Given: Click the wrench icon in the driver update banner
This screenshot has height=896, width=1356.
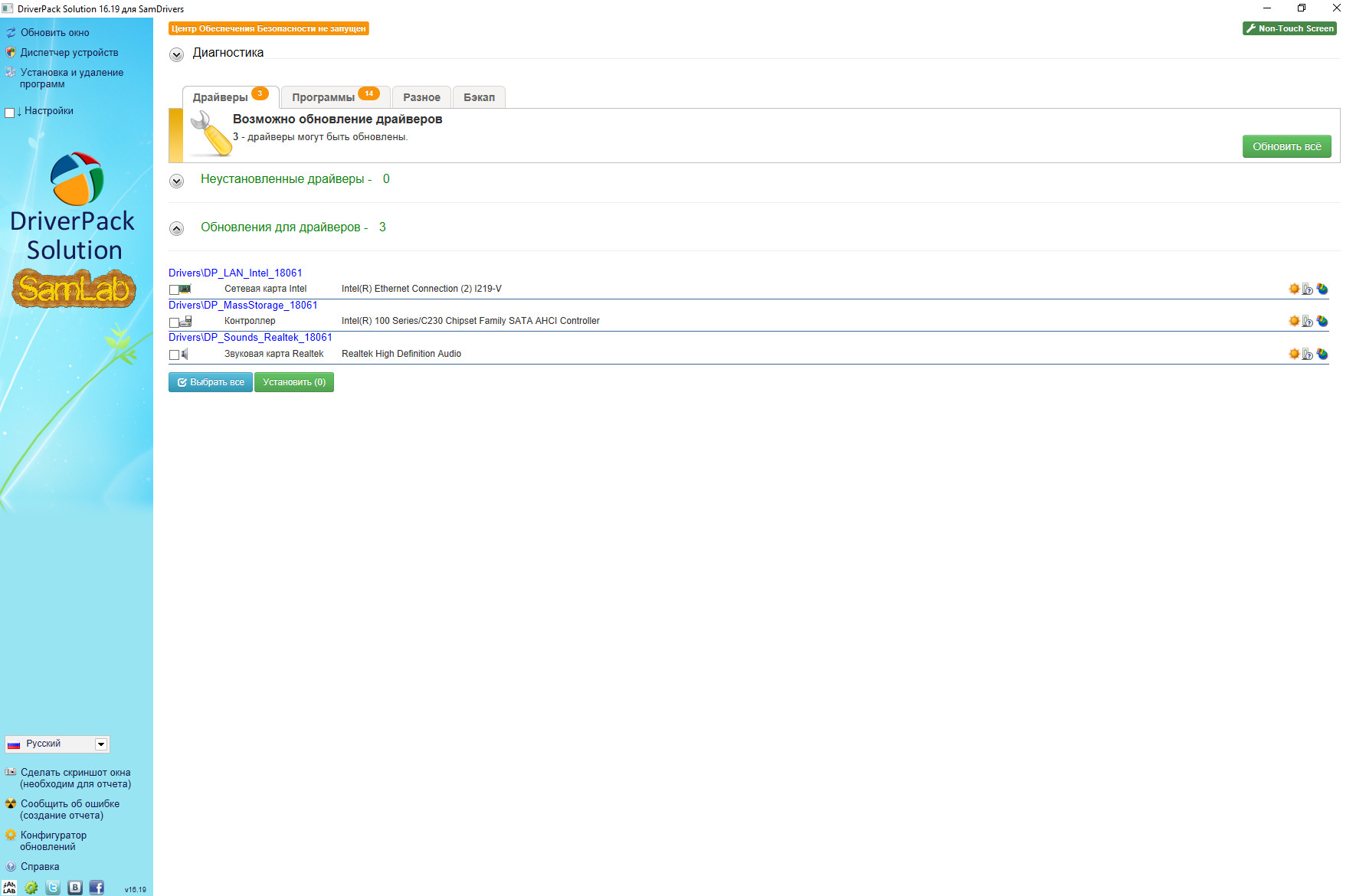Looking at the screenshot, I should [211, 134].
